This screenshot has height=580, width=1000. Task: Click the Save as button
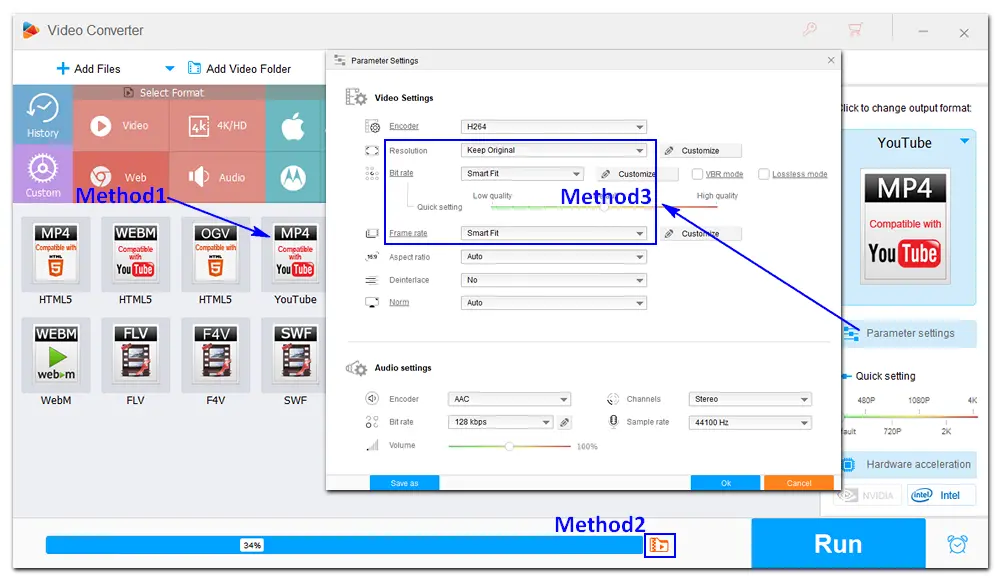pos(404,483)
